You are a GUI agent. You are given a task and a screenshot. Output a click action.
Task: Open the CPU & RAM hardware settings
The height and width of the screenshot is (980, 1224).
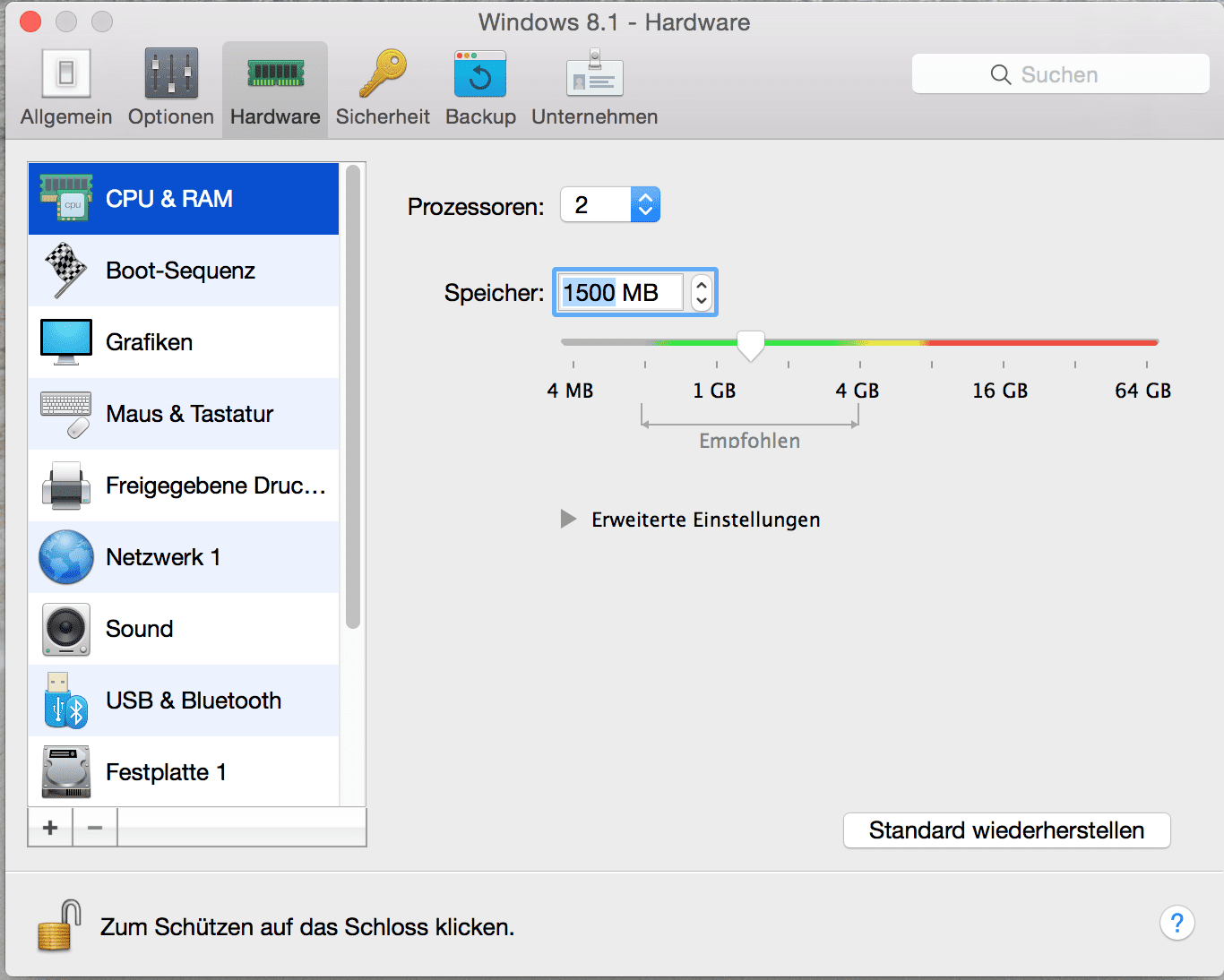[x=170, y=198]
